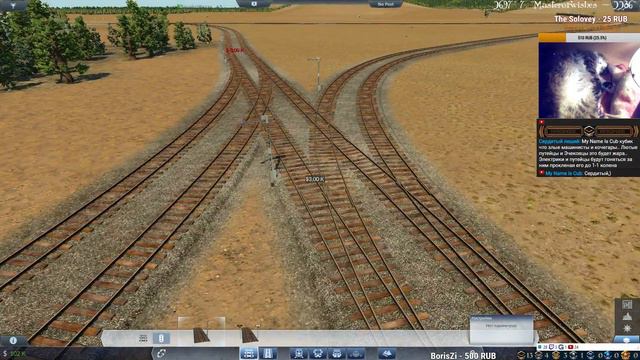The image size is (640, 360).
Task: Toggle the map layers icon on right panel
Action: (x=627, y=304)
